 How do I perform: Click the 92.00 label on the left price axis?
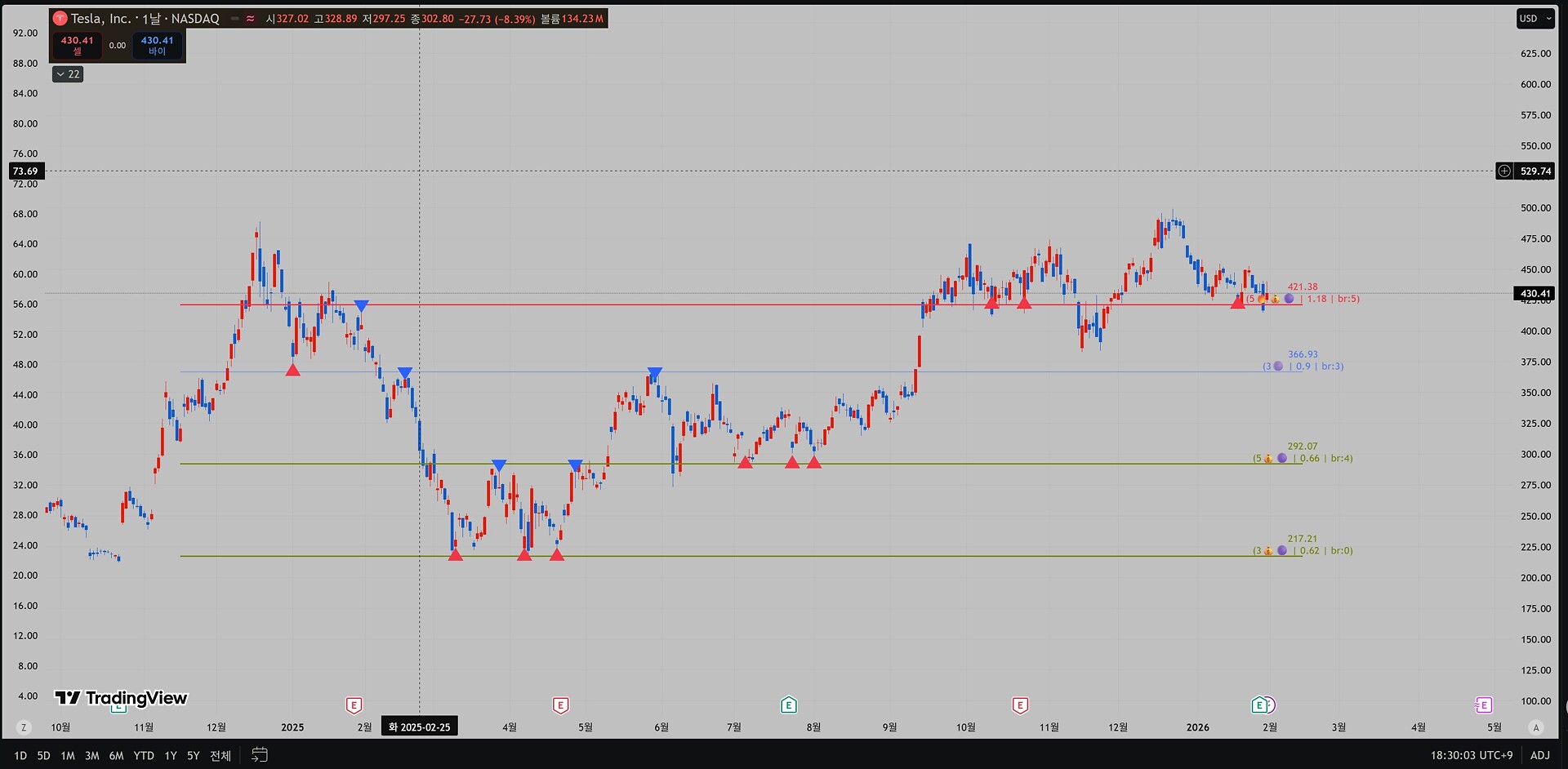tap(25, 33)
